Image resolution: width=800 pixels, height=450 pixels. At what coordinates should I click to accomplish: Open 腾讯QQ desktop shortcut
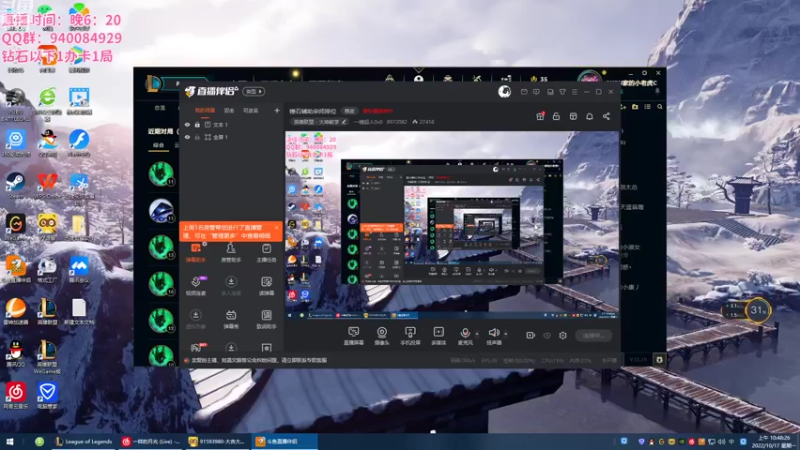coord(15,354)
